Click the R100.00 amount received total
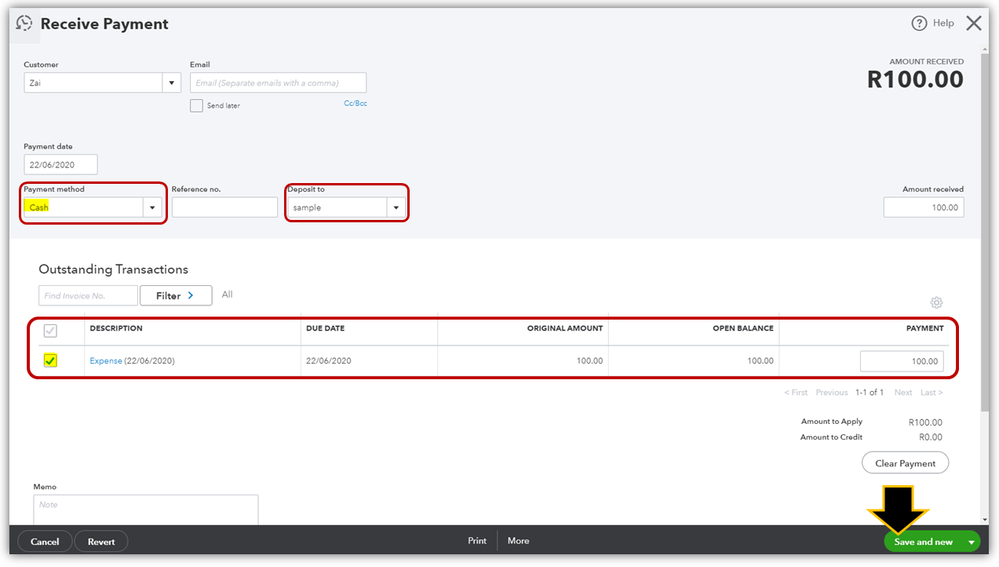Viewport: 999px width, 567px height. (915, 80)
